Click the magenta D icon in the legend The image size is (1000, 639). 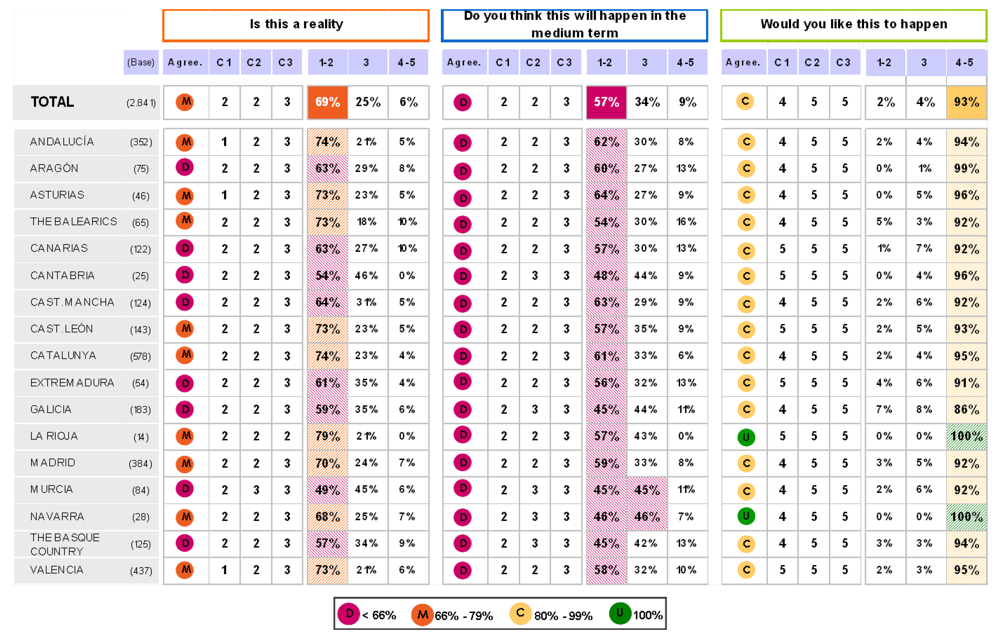(348, 614)
